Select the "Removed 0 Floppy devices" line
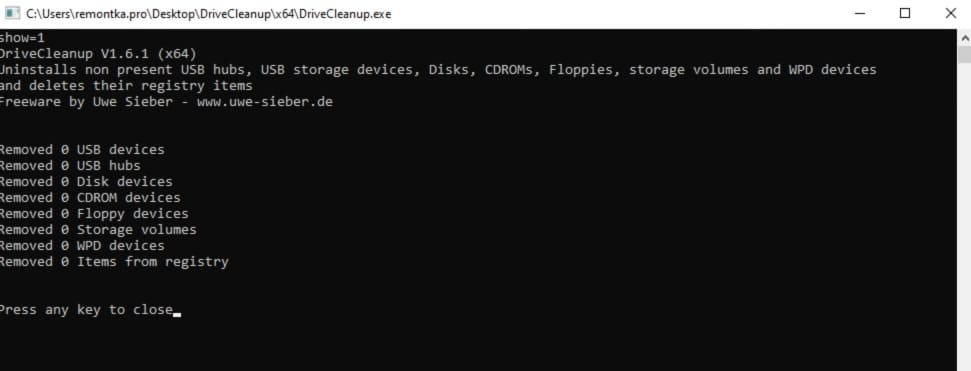This screenshot has height=371, width=971. pos(94,214)
